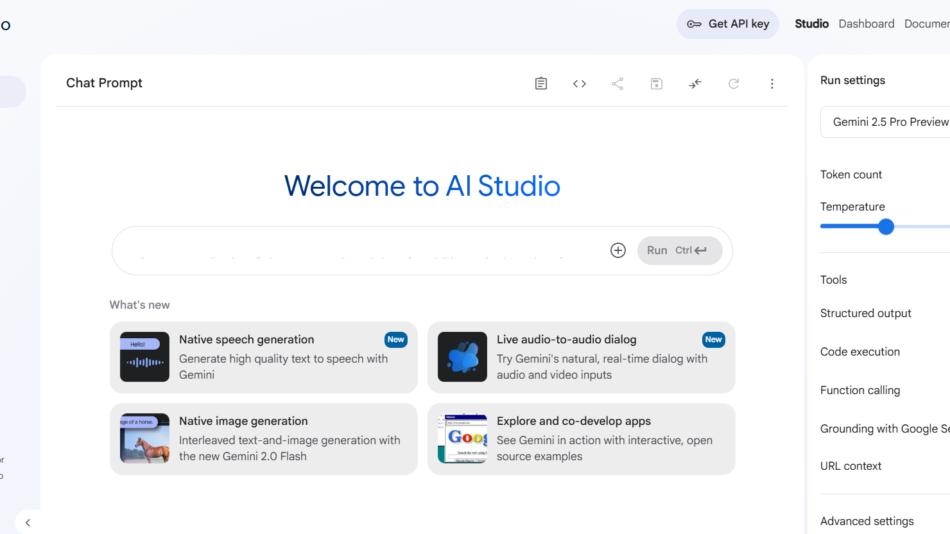Open the Dashboard tab
The height and width of the screenshot is (534, 950).
[x=866, y=24]
